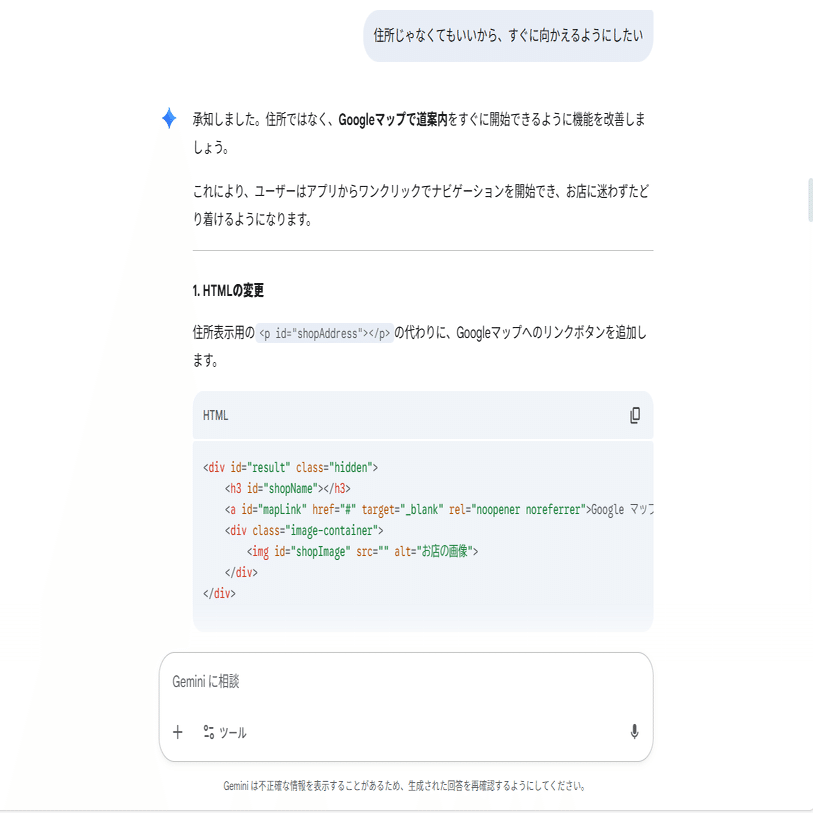This screenshot has height=813, width=813.
Task: Click the user message bubble about 住所
Action: tap(508, 35)
